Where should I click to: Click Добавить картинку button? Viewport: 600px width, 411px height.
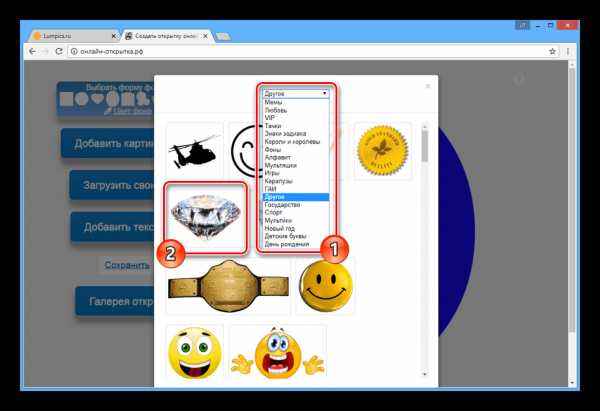coord(108,144)
